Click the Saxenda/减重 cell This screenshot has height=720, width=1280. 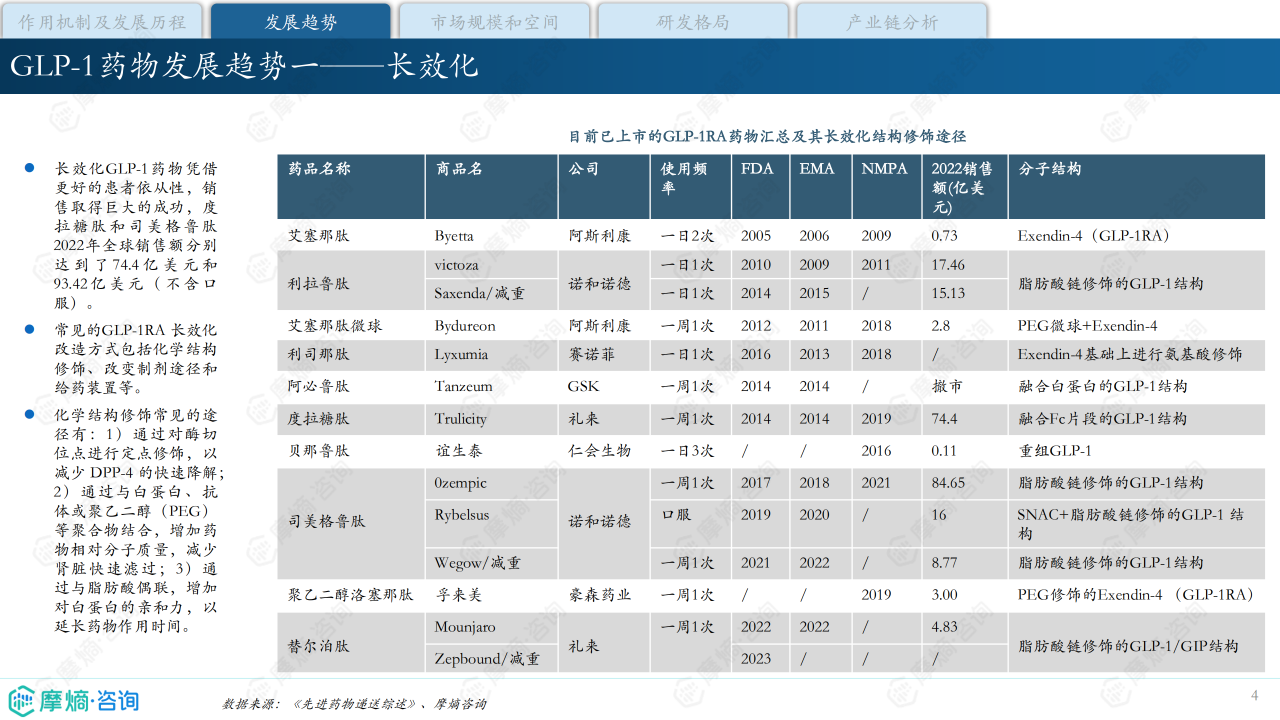click(x=491, y=294)
